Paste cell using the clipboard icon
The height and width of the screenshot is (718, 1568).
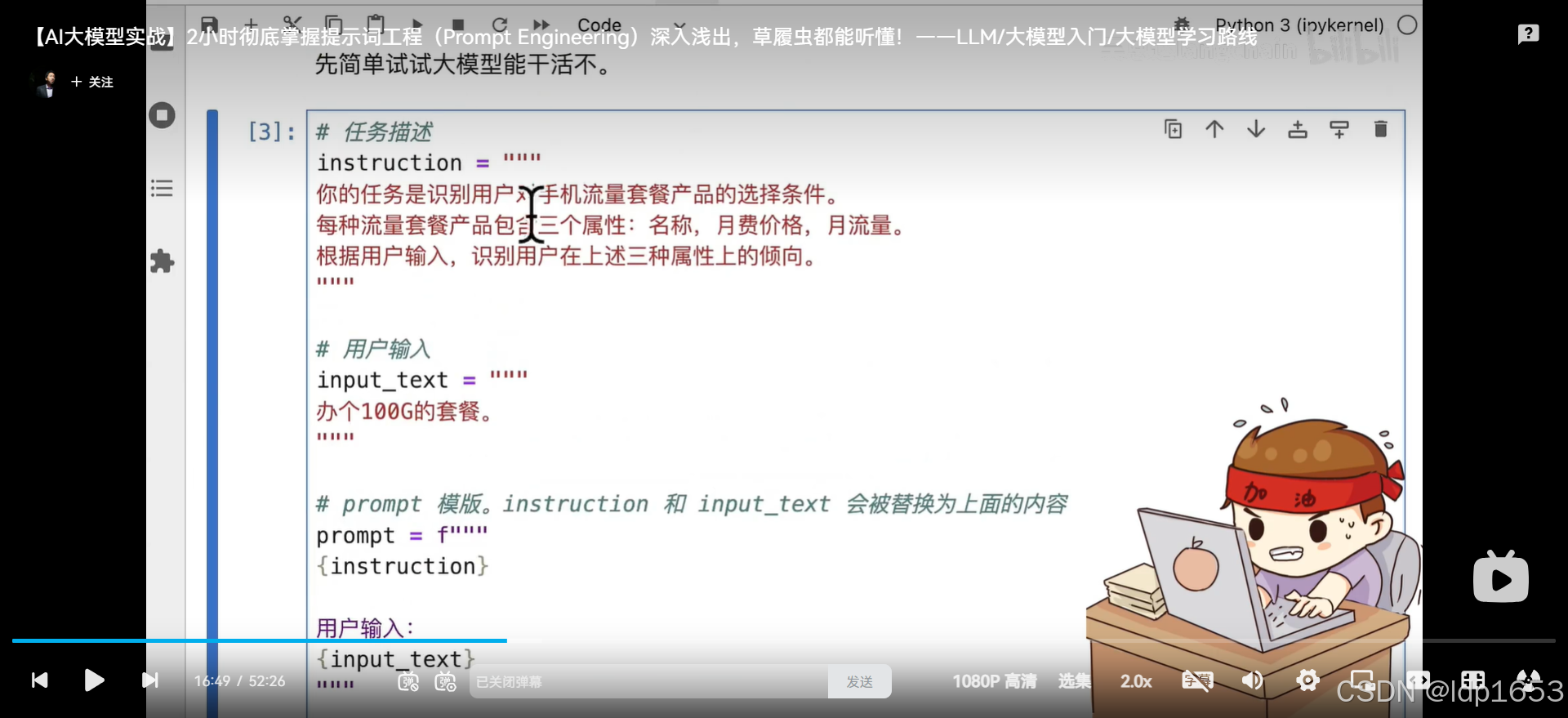[376, 24]
